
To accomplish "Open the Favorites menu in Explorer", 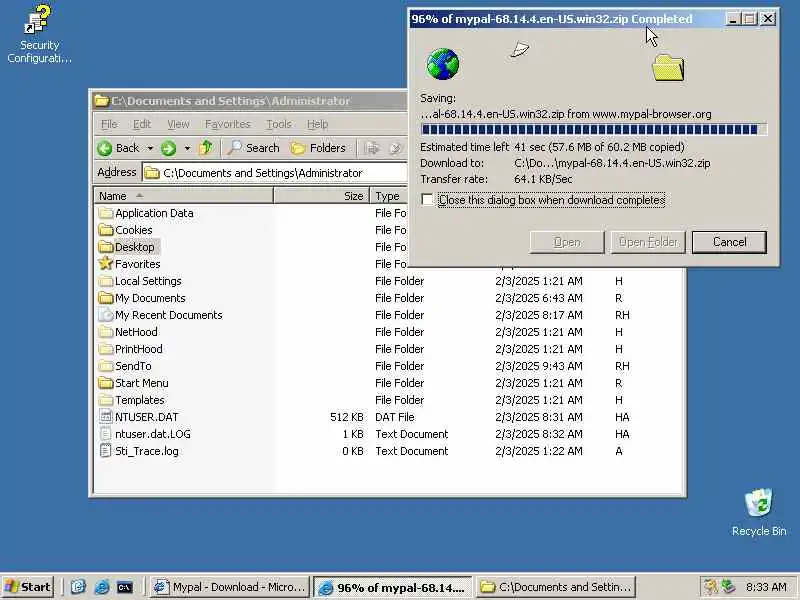I will [228, 124].
